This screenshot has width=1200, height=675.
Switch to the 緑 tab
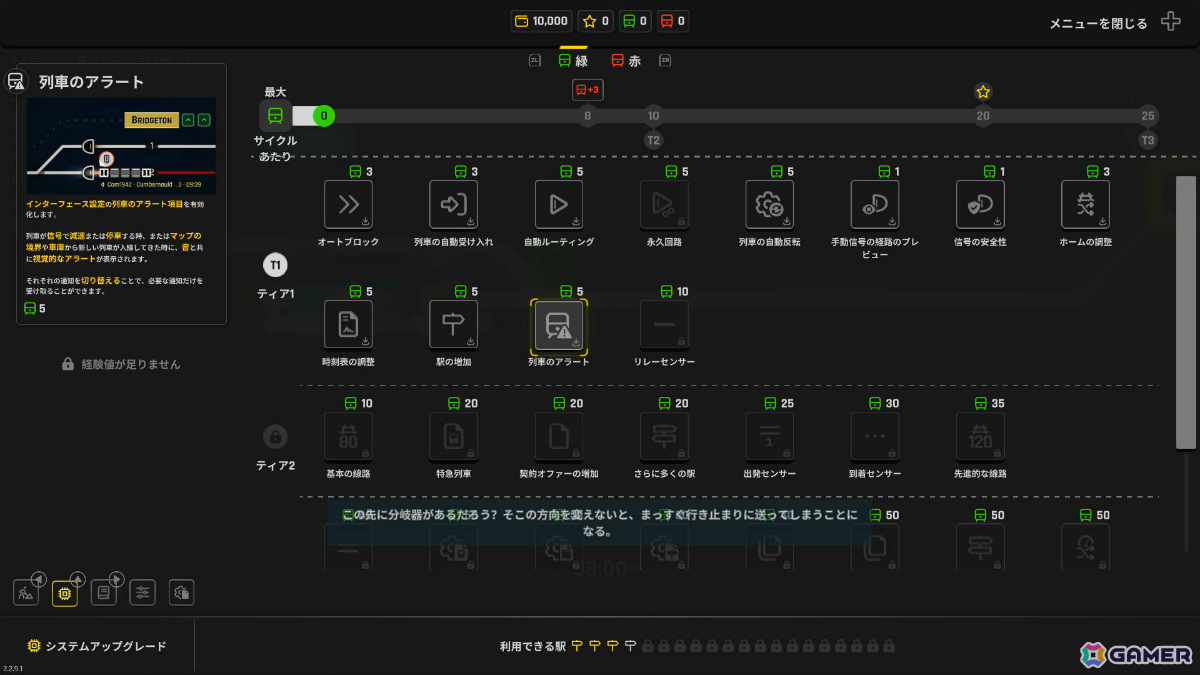point(573,60)
